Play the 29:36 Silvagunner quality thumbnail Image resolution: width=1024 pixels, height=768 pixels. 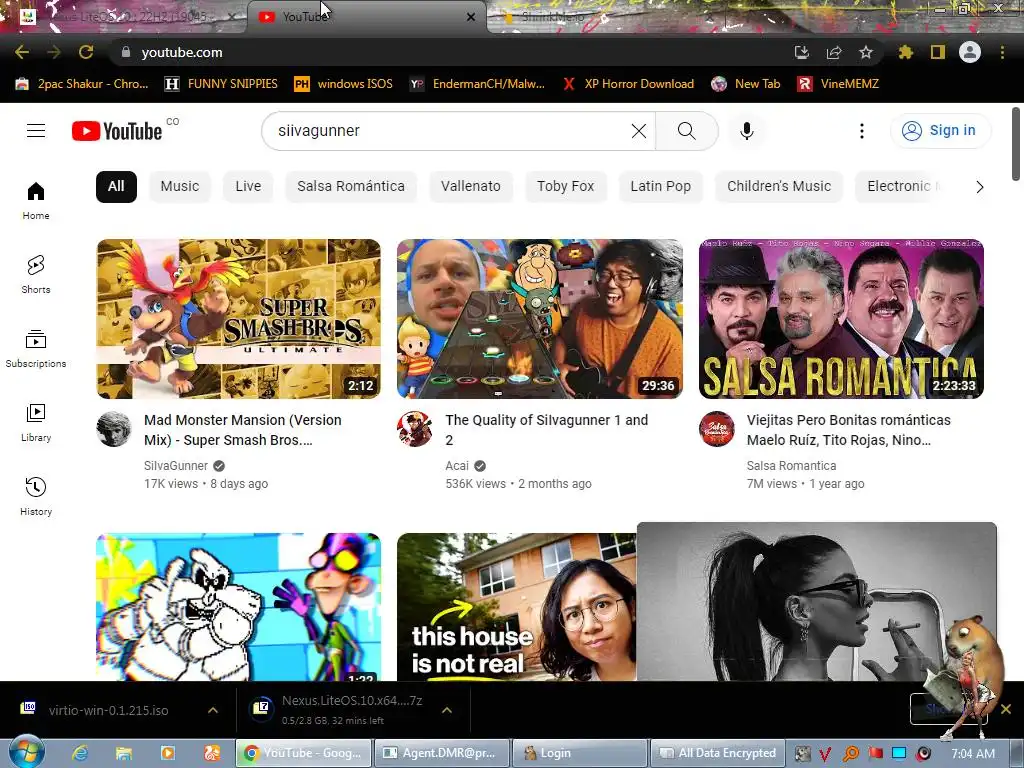click(x=539, y=319)
